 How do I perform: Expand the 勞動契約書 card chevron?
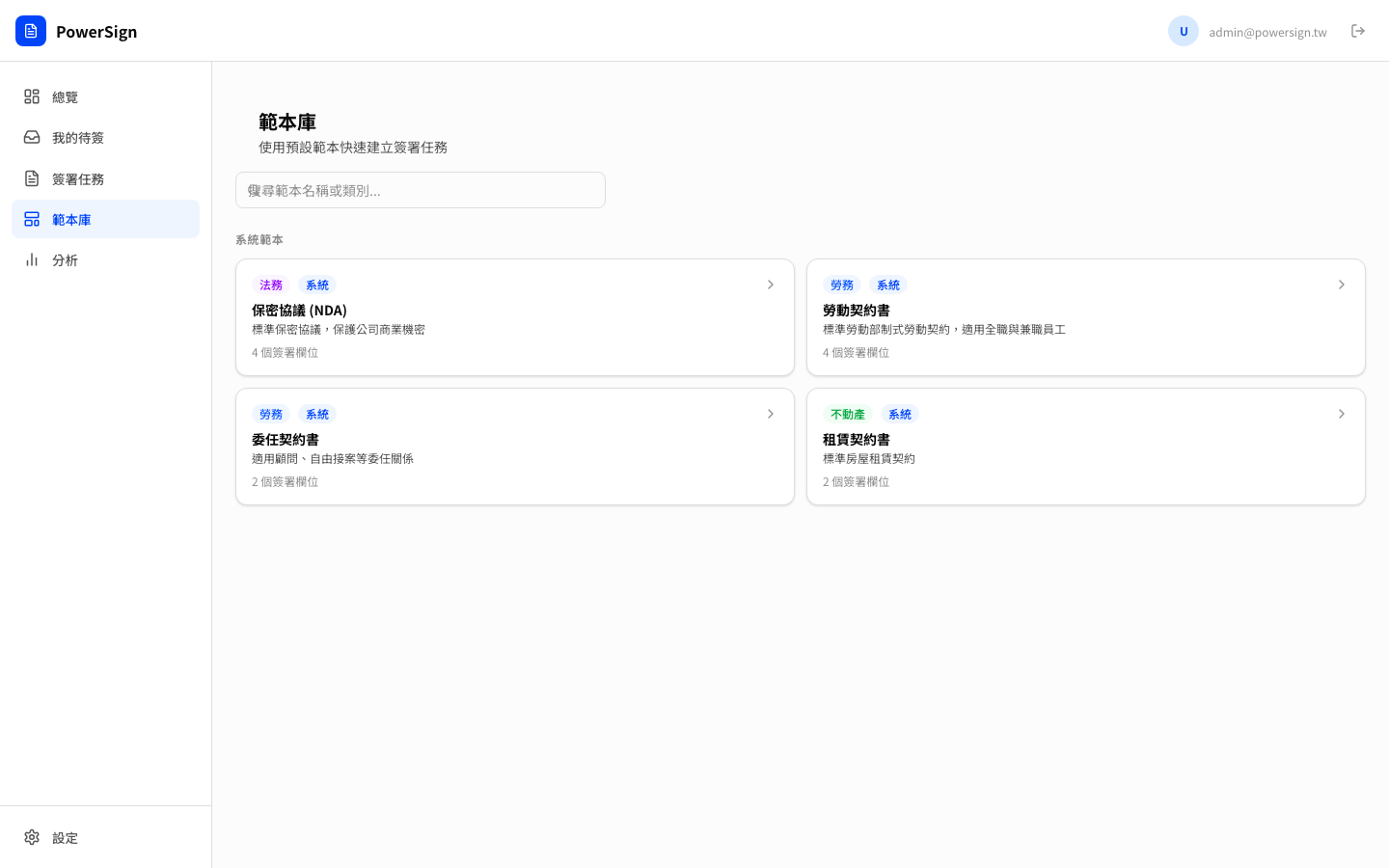(1341, 285)
